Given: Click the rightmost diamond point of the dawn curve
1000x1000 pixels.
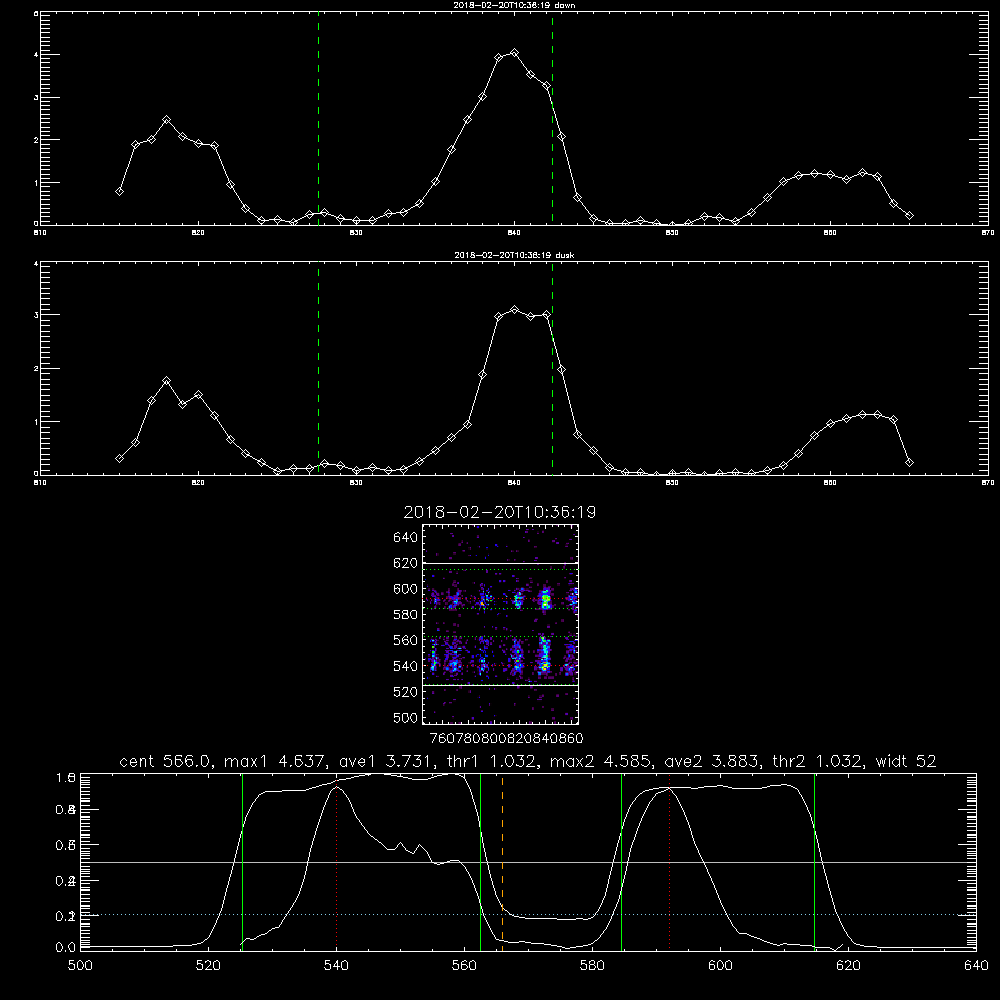Looking at the screenshot, I should pyautogui.click(x=909, y=216).
